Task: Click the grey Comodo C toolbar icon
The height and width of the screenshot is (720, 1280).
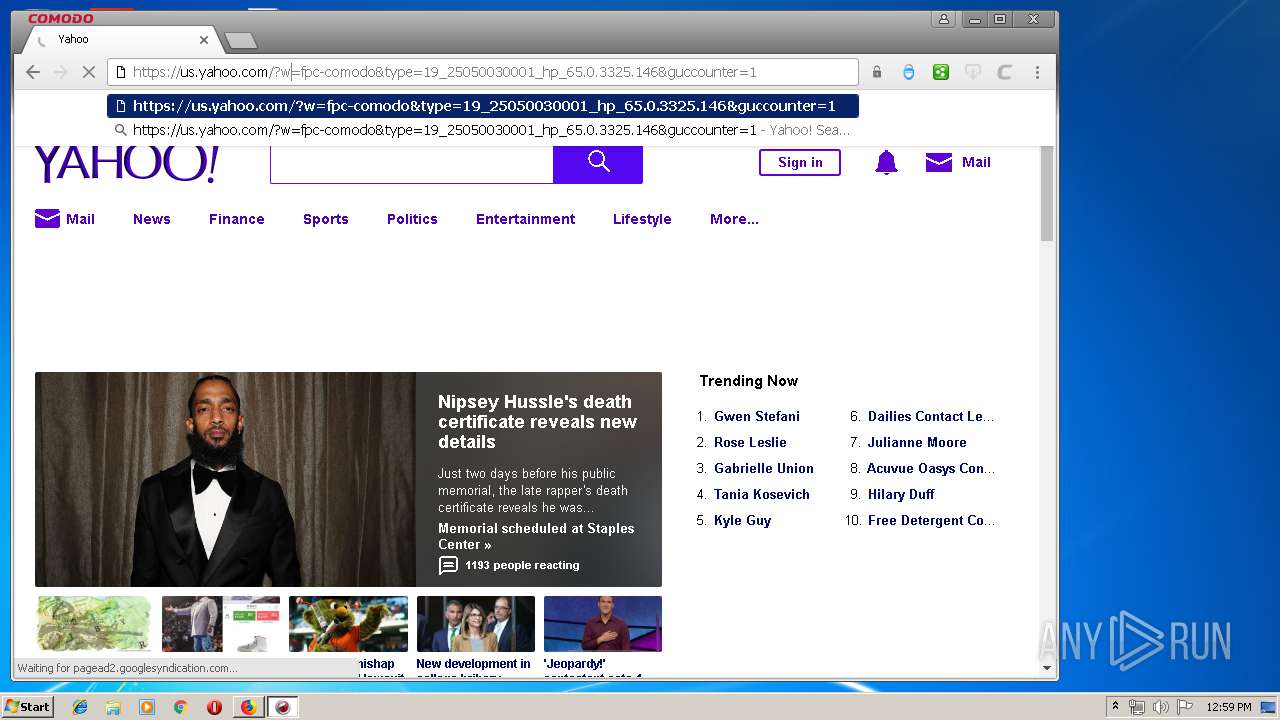Action: pyautogui.click(x=1005, y=72)
